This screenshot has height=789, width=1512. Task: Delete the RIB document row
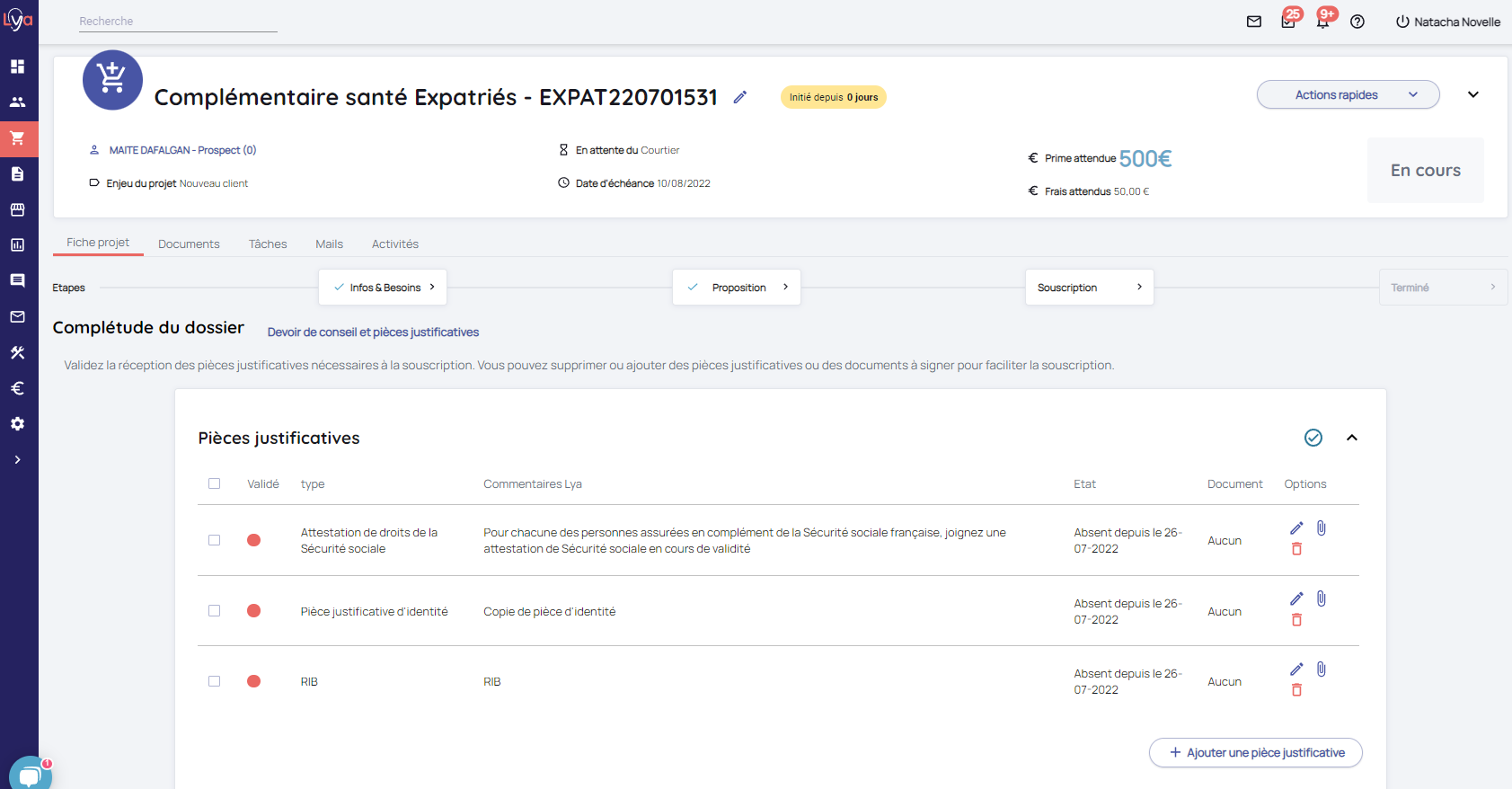point(1296,690)
